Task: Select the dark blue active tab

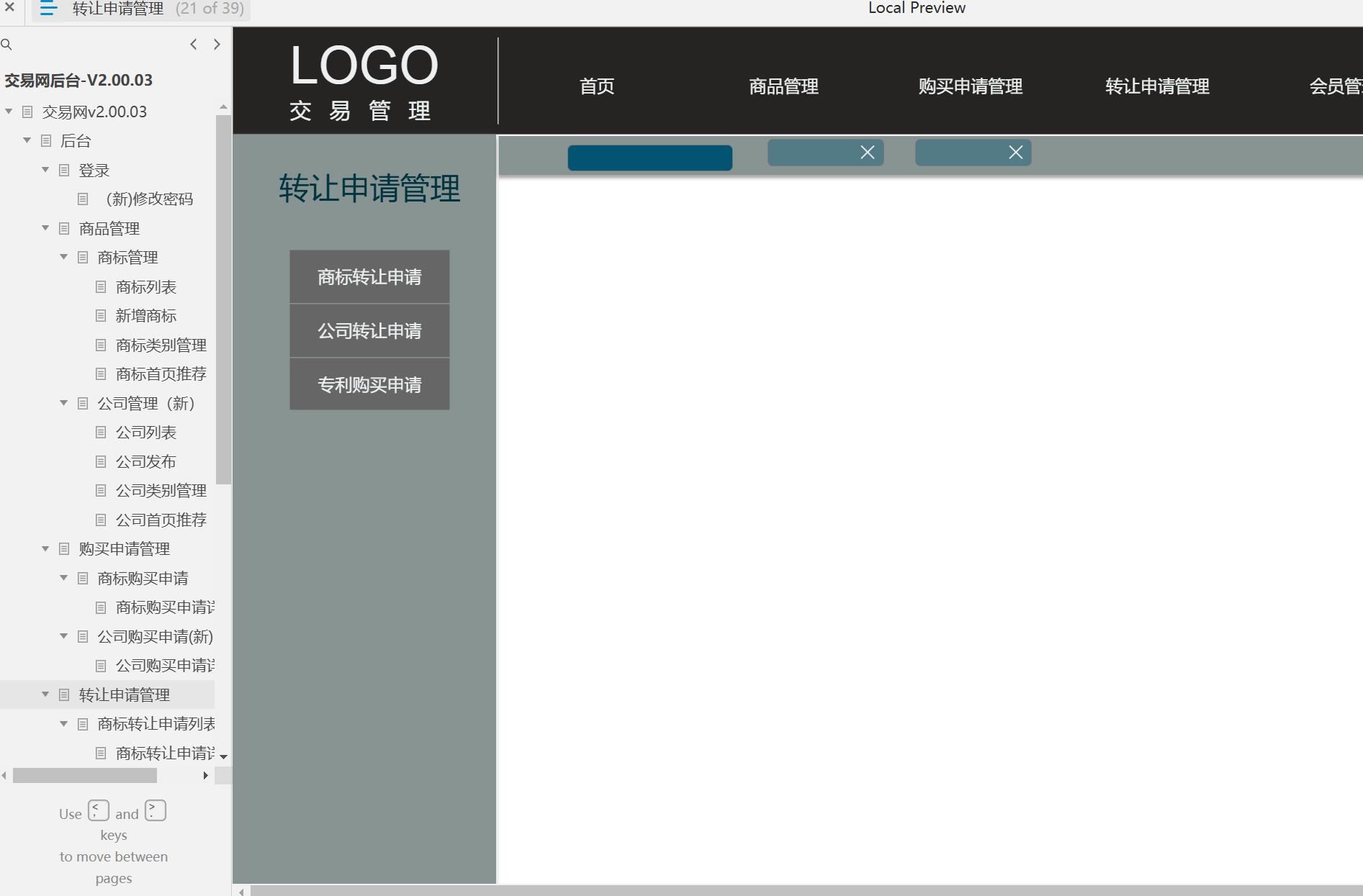Action: (x=650, y=158)
